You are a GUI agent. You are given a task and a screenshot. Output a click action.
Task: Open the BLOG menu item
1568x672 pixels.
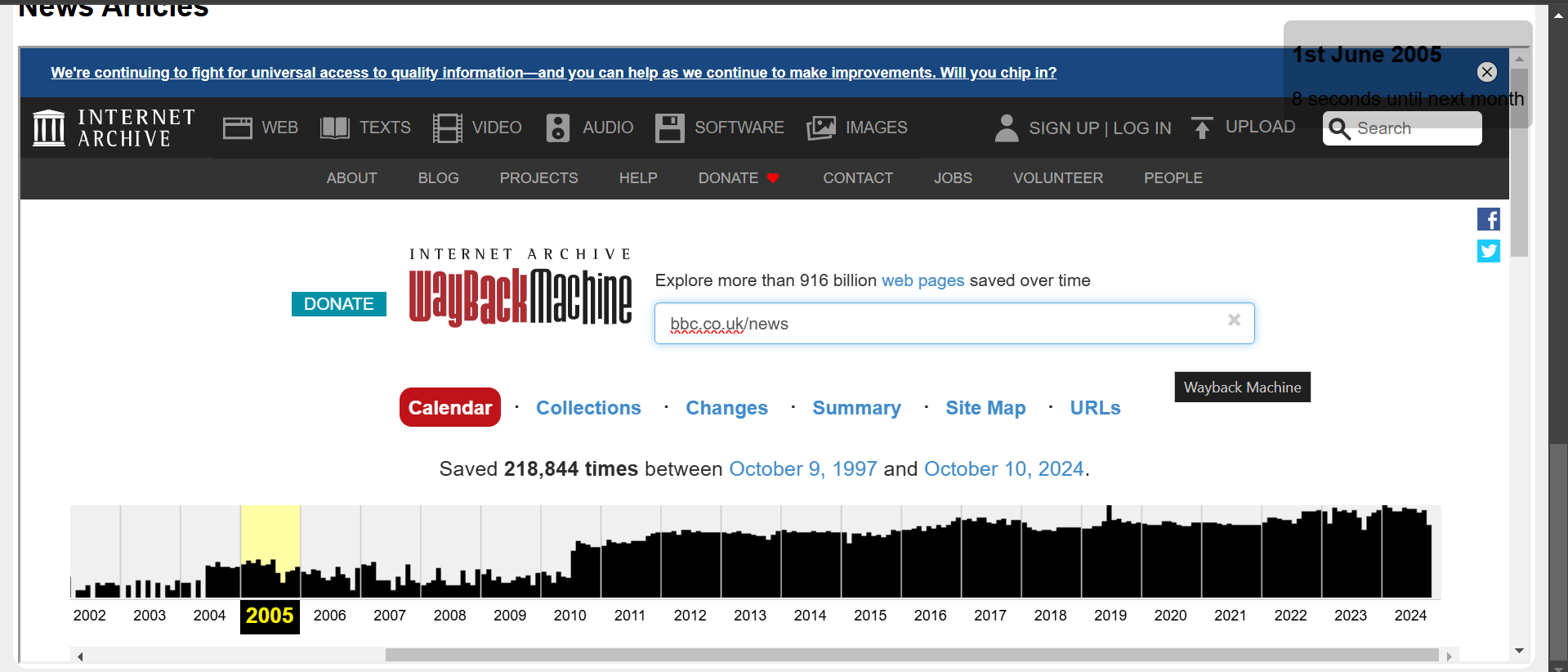(439, 178)
